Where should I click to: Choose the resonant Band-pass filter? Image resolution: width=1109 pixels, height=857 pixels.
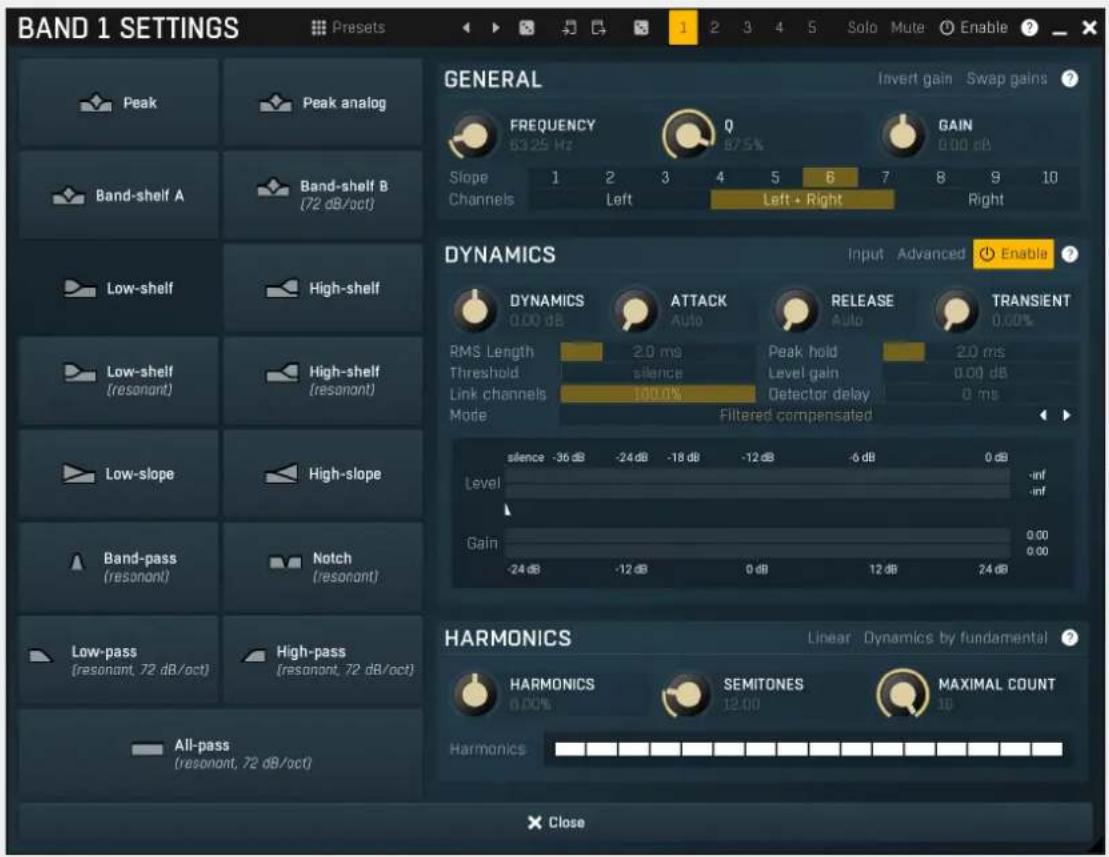pyautogui.click(x=118, y=567)
